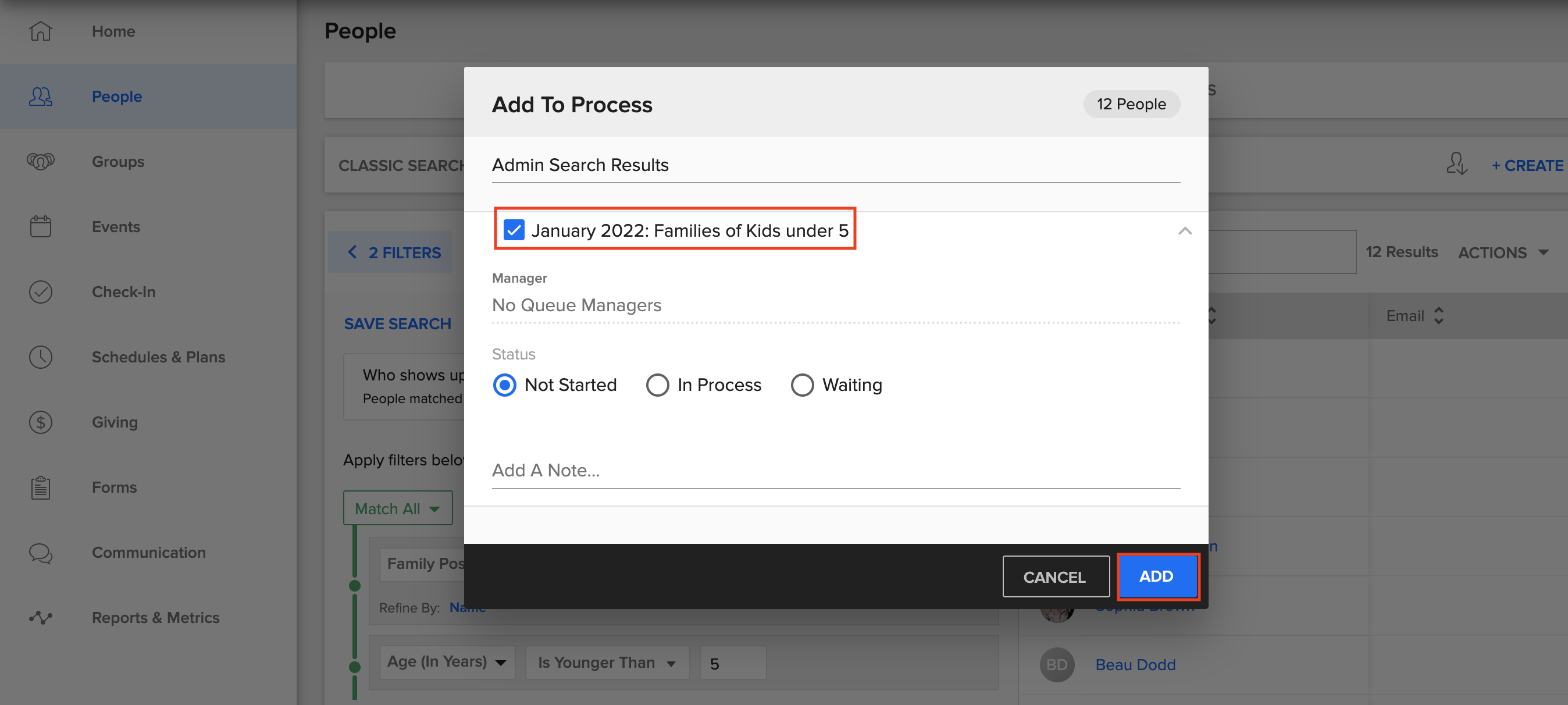Select the Home icon in the sidebar
The height and width of the screenshot is (705, 1568).
[x=40, y=31]
